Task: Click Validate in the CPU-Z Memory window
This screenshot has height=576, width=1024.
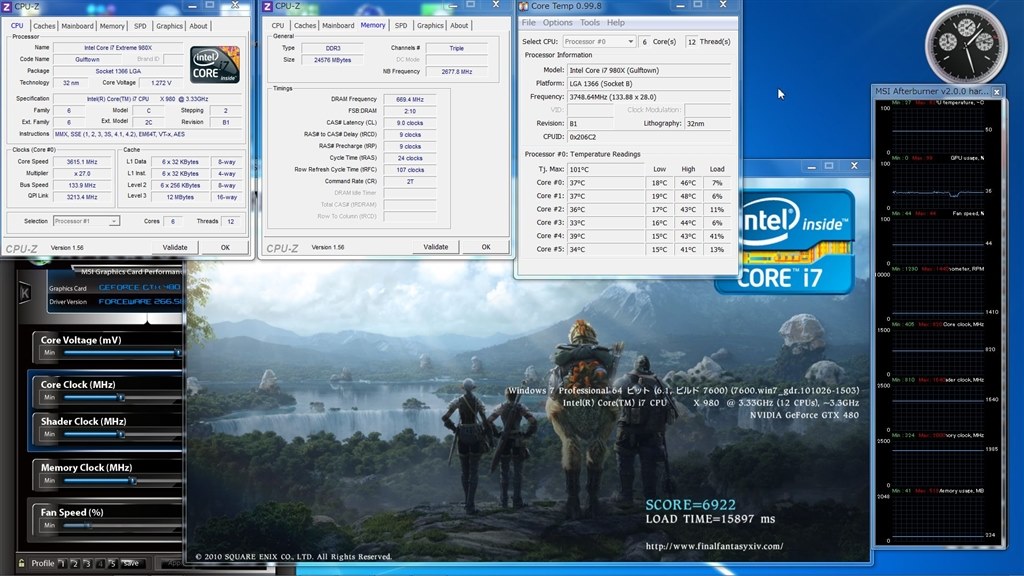Action: tap(436, 247)
